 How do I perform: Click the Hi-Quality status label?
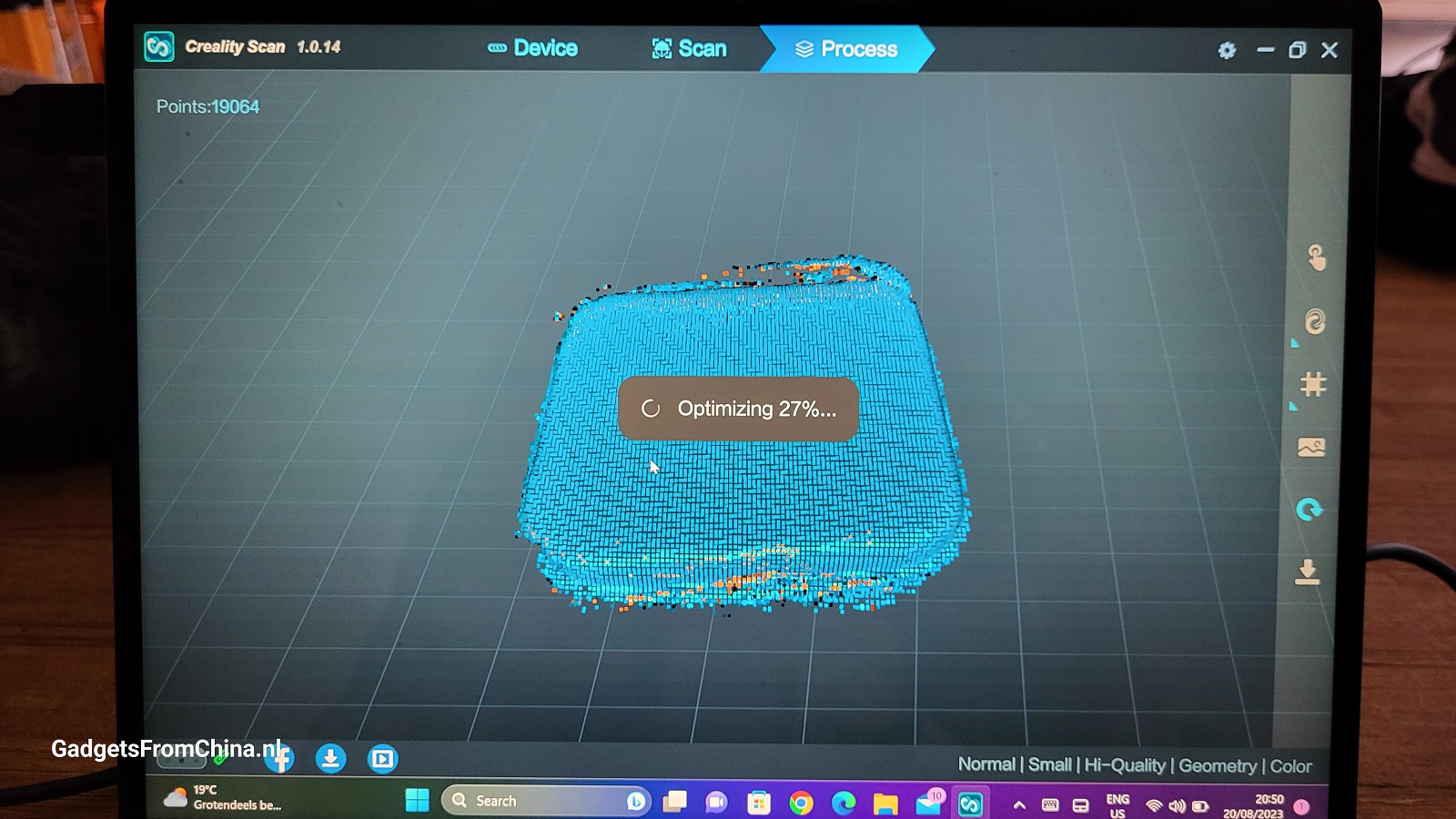[x=1125, y=765]
